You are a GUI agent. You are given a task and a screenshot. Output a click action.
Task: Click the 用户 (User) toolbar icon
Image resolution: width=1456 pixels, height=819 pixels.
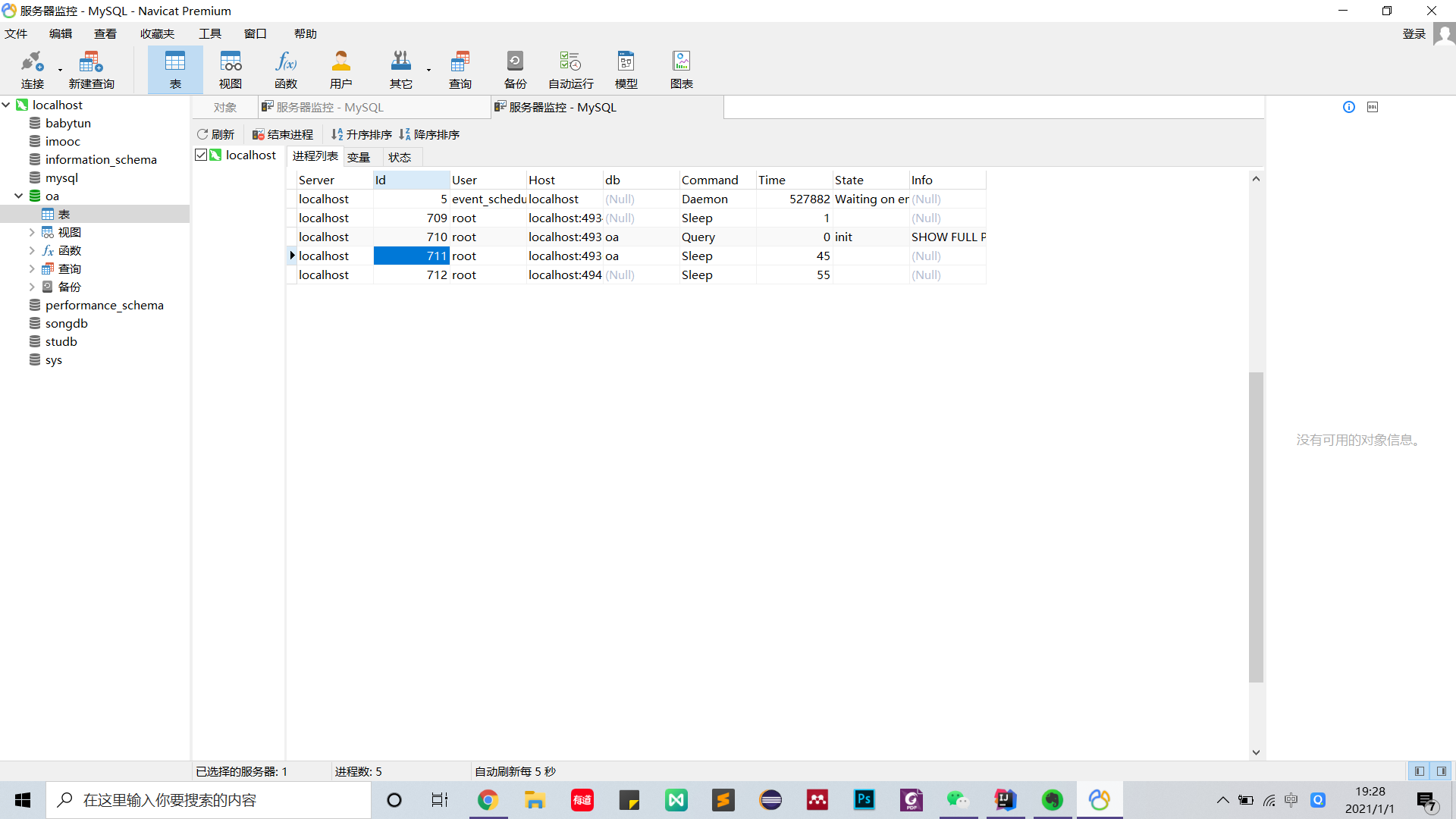click(x=340, y=69)
